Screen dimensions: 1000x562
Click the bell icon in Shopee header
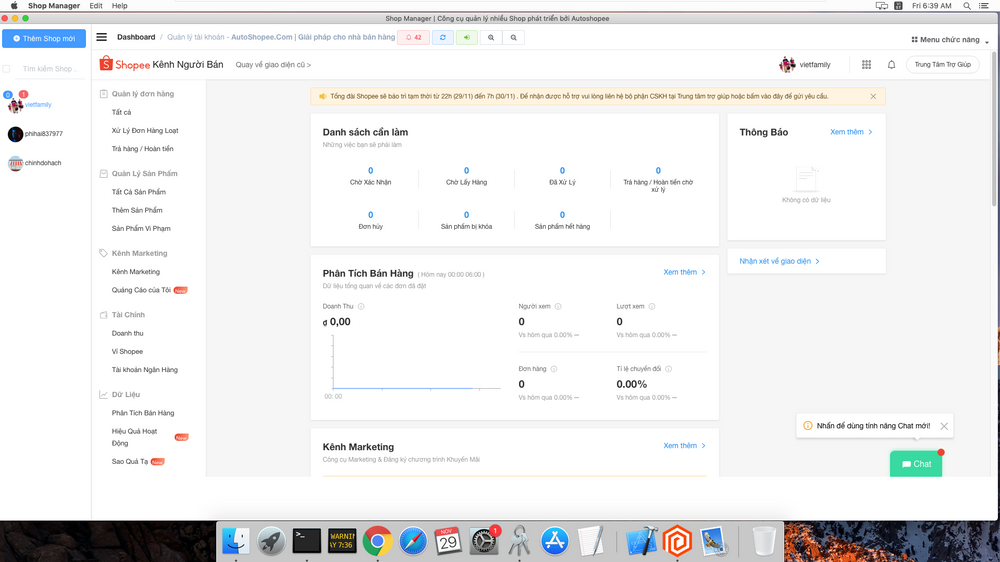click(x=891, y=65)
